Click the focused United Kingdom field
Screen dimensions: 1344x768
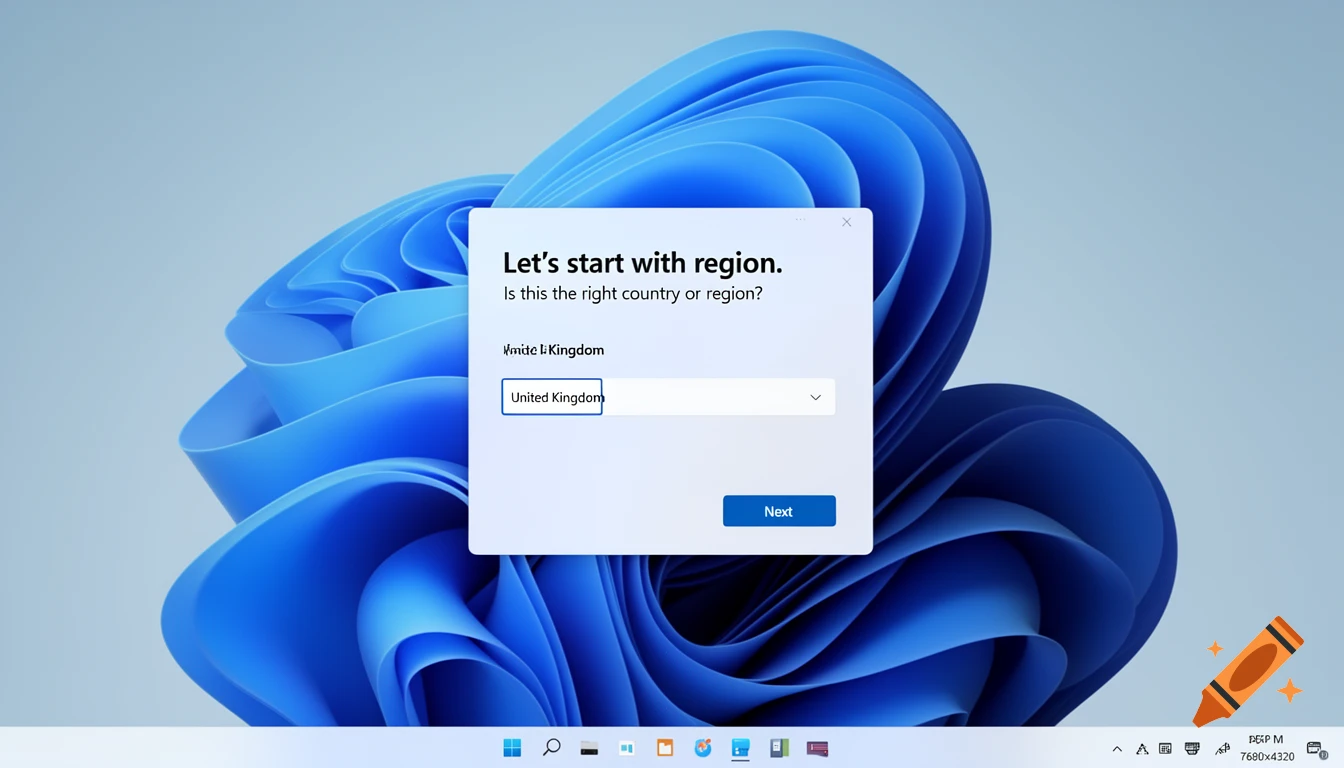coord(552,397)
